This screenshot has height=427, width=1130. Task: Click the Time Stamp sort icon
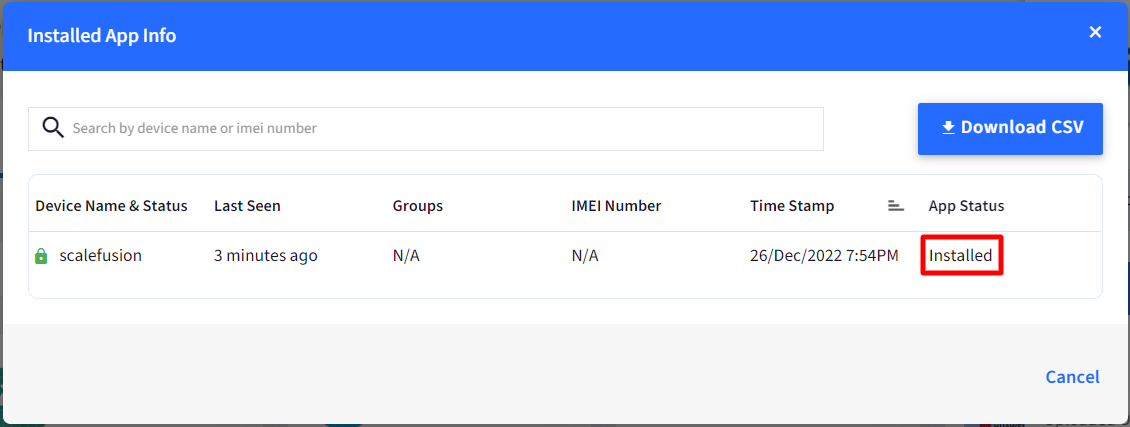[896, 206]
